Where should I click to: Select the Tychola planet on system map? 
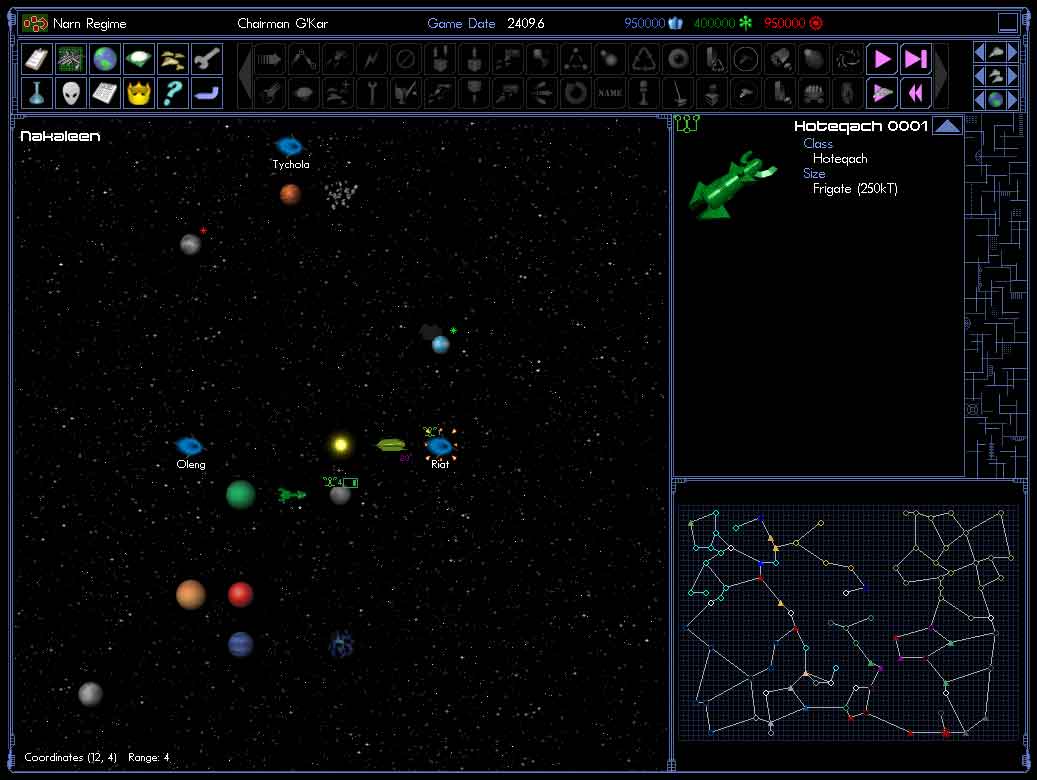point(289,146)
